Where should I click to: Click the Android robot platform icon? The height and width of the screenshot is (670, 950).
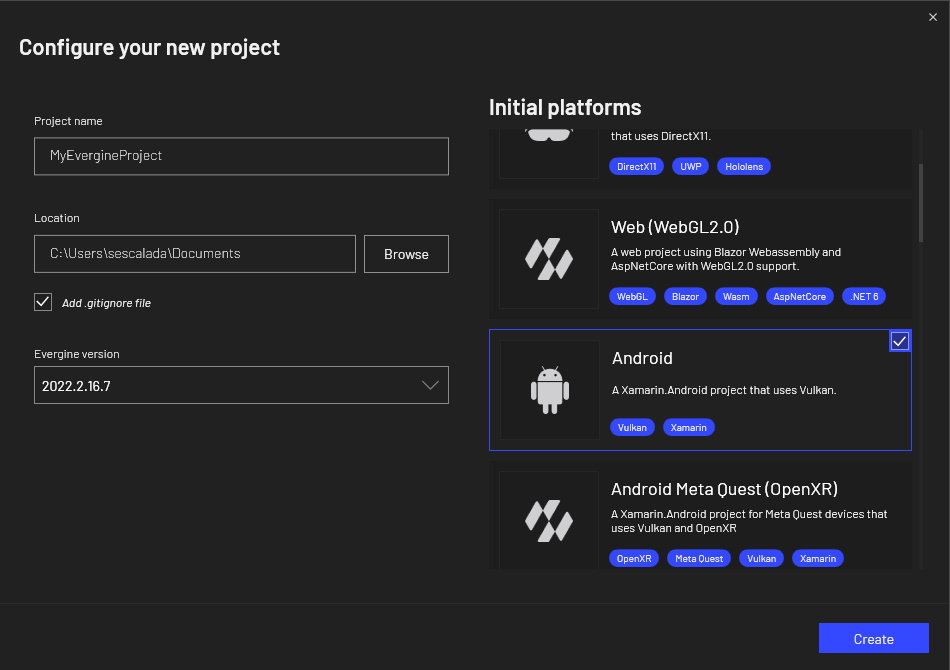coord(549,390)
